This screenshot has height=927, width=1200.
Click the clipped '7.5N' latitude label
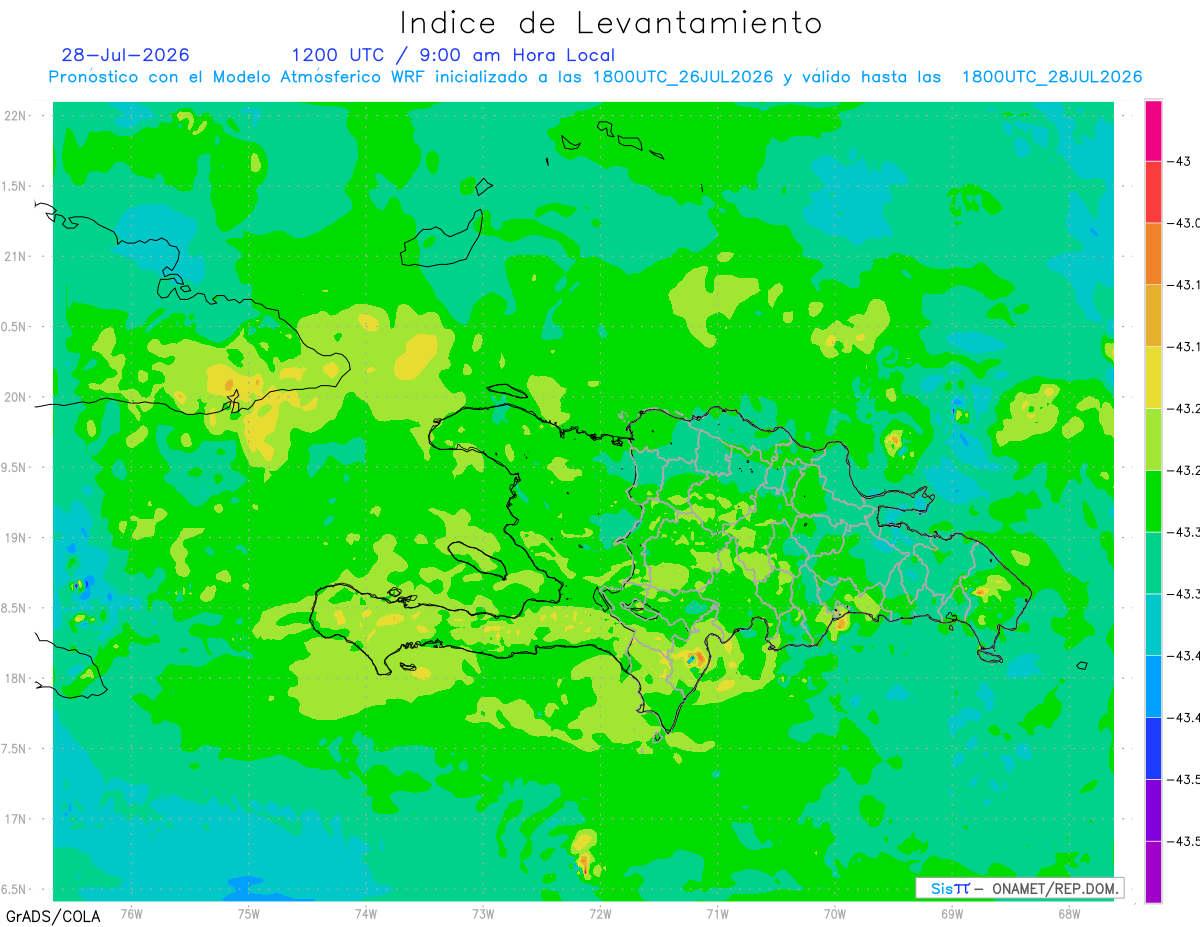[15, 749]
